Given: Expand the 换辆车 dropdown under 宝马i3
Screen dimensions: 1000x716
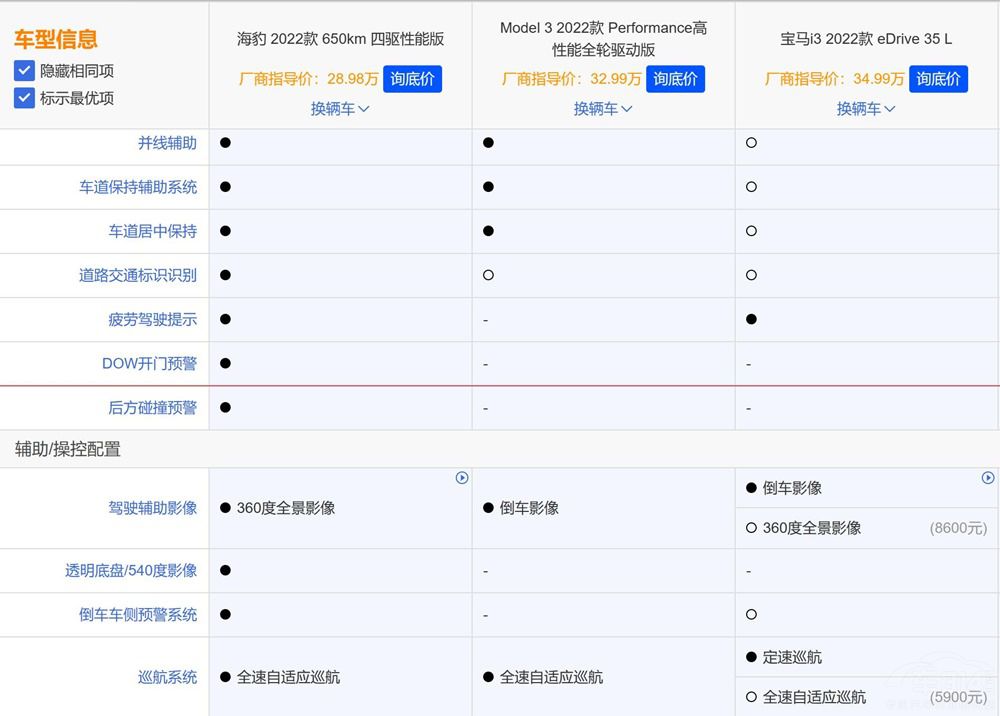Looking at the screenshot, I should point(866,110).
